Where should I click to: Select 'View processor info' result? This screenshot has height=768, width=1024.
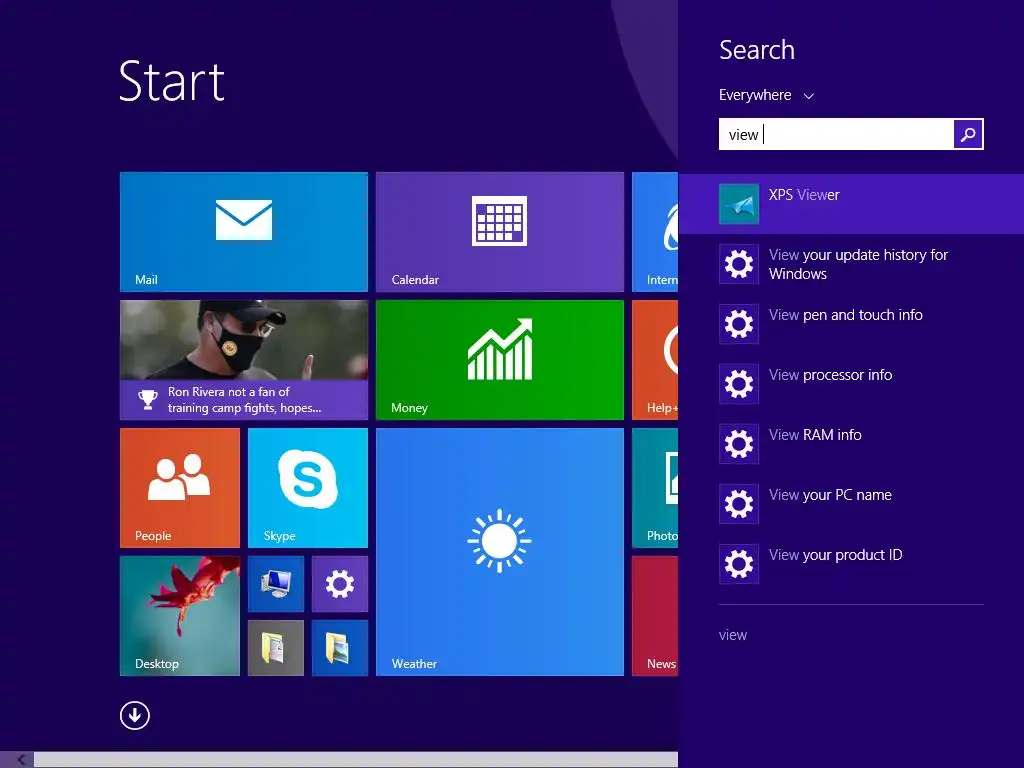(x=851, y=384)
